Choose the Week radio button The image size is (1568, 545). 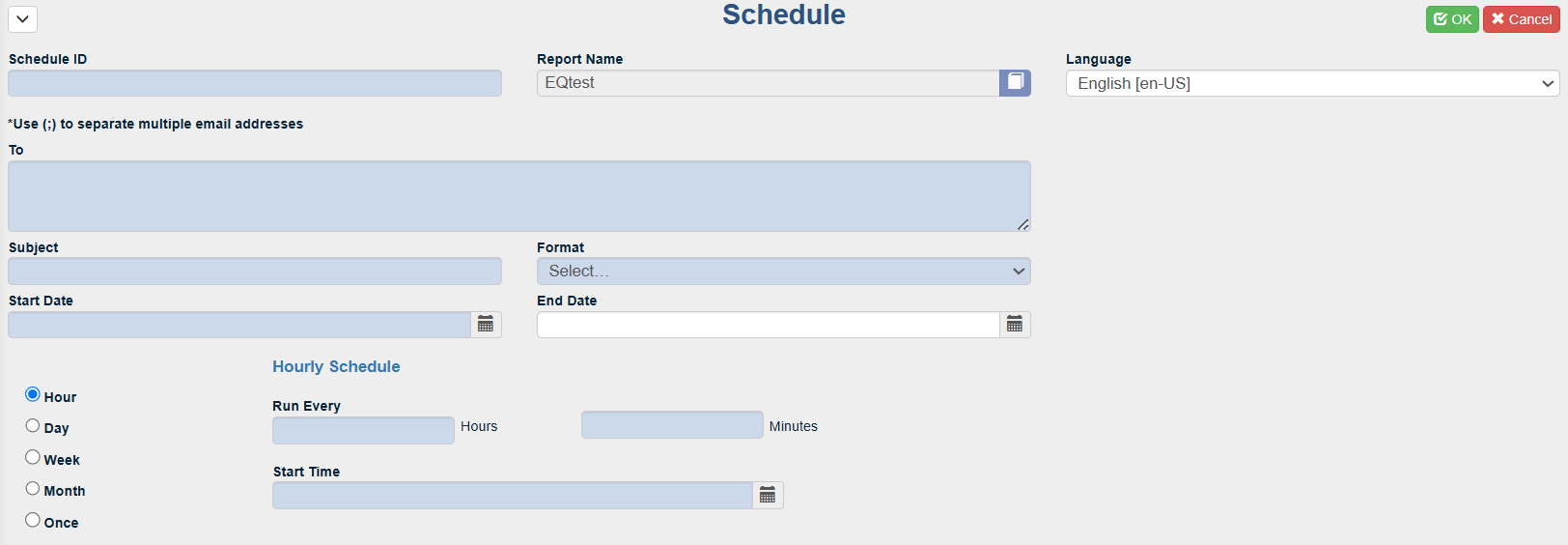click(33, 457)
